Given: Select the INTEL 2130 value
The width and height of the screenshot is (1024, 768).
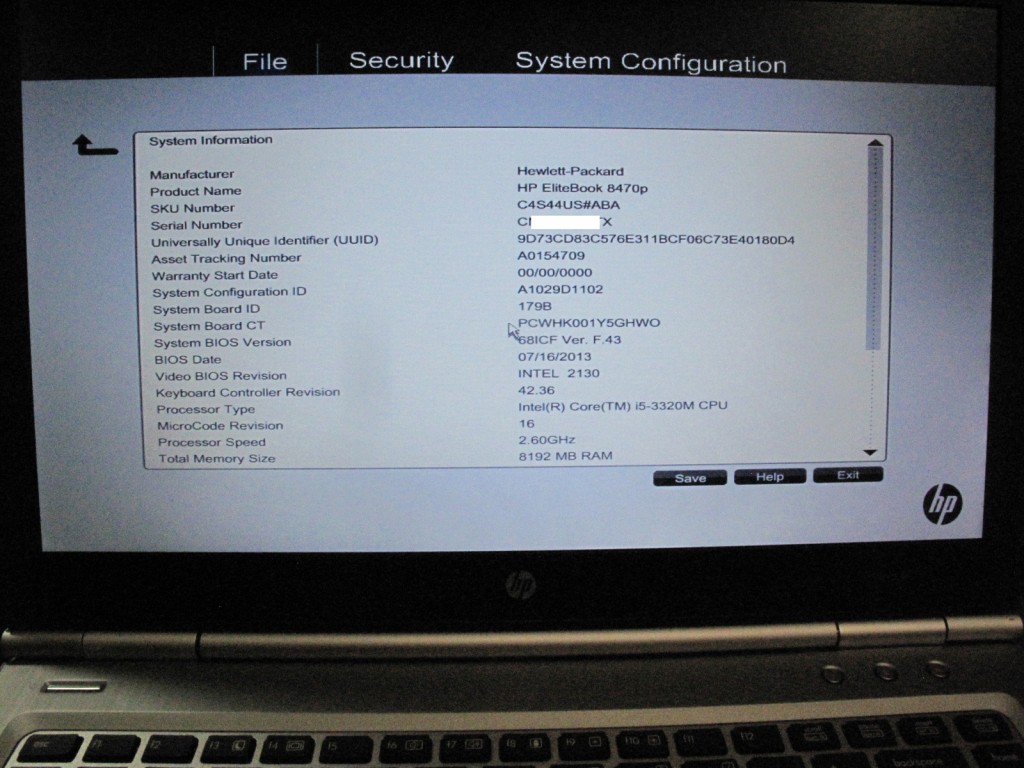Looking at the screenshot, I should [558, 374].
